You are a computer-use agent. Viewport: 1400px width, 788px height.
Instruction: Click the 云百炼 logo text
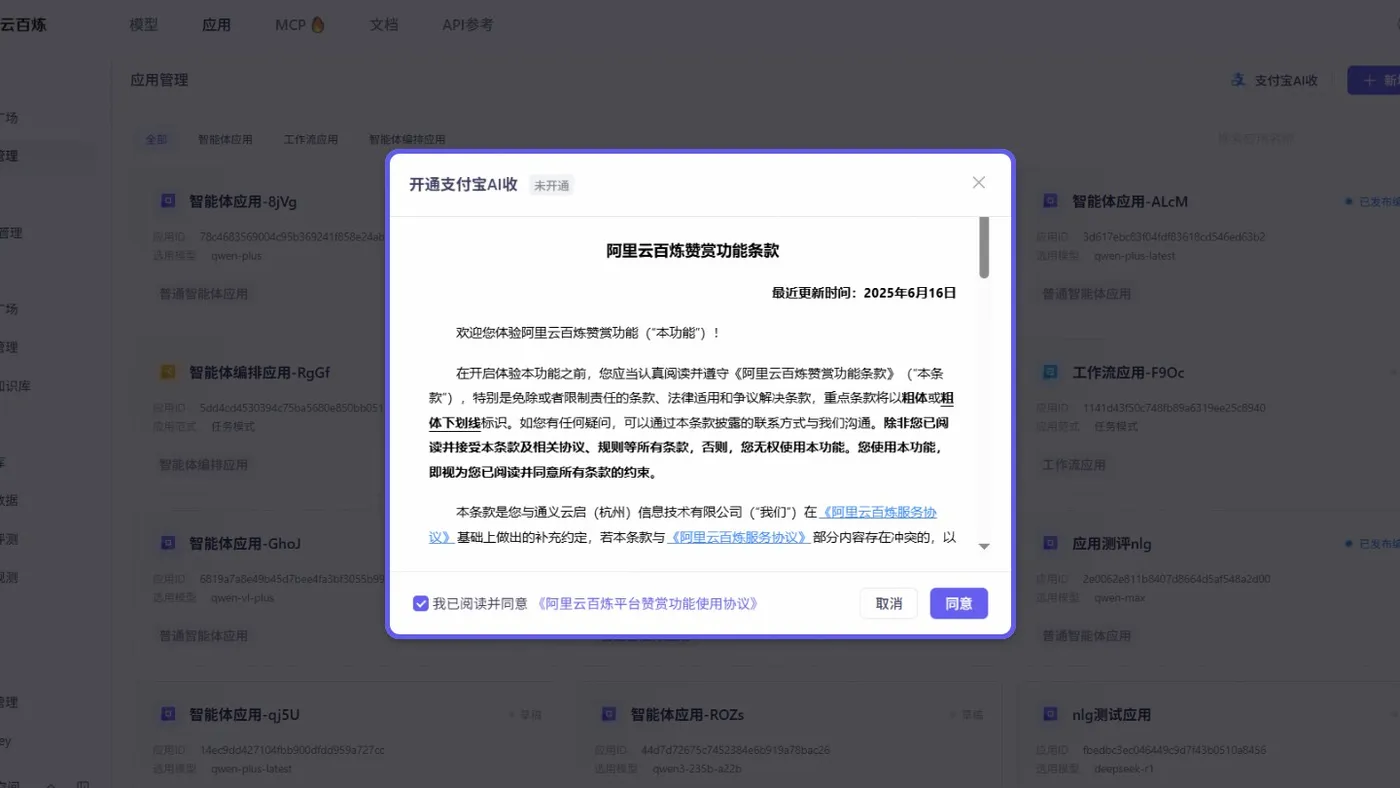22,24
